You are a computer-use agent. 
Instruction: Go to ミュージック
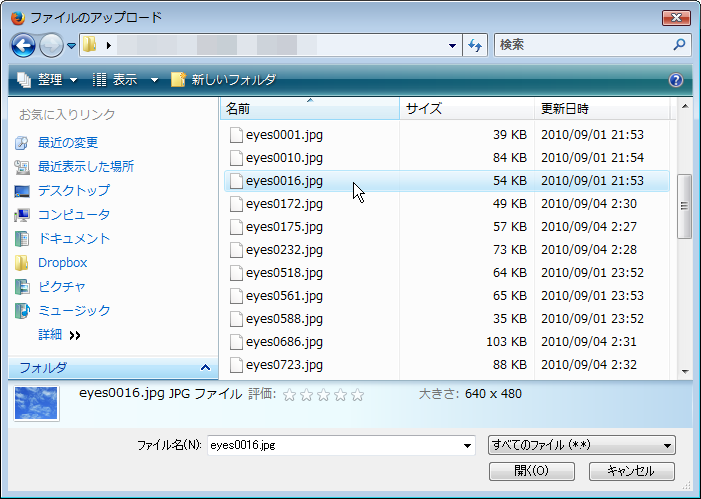[x=74, y=310]
